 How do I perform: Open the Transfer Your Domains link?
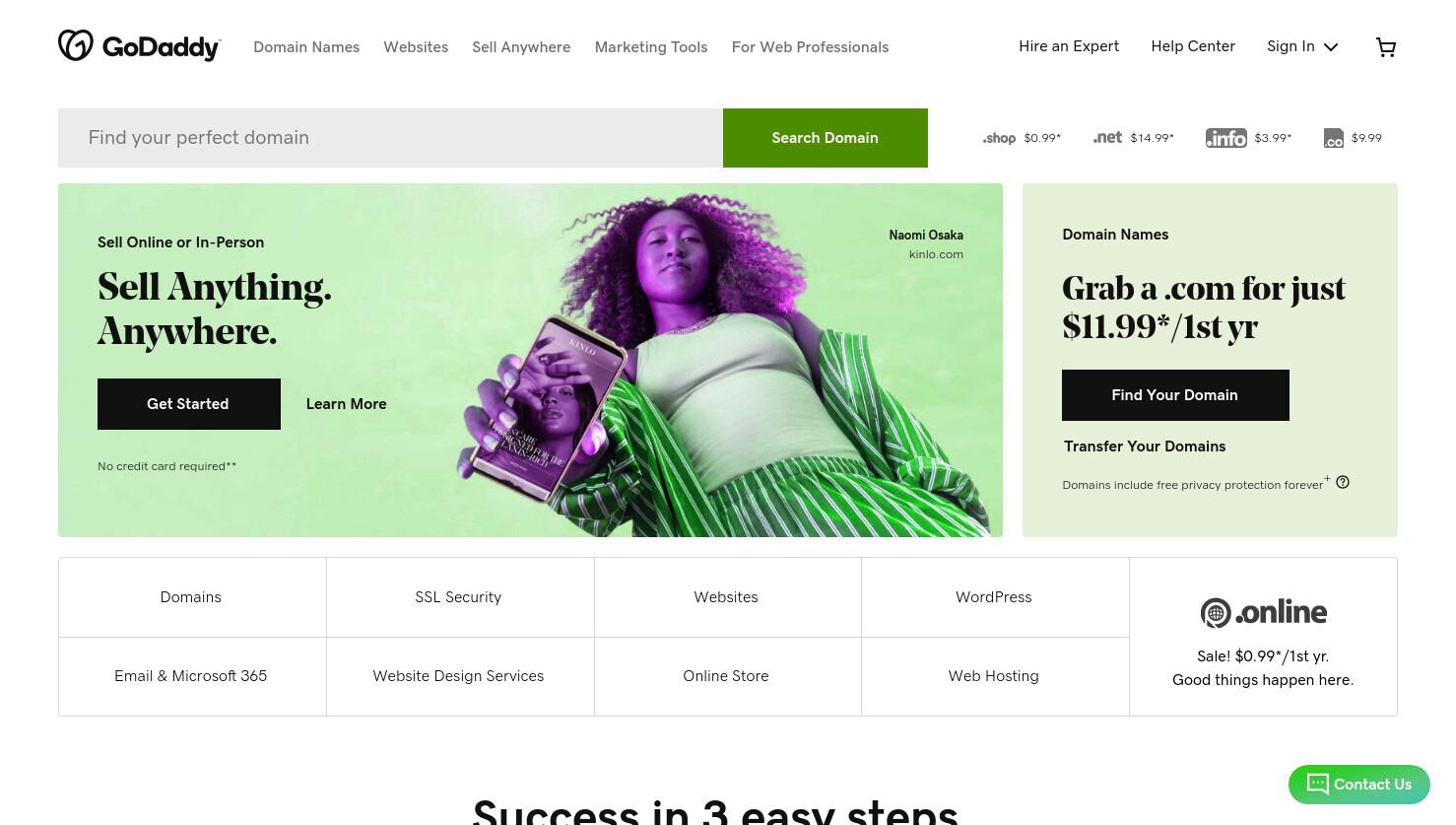1145,447
